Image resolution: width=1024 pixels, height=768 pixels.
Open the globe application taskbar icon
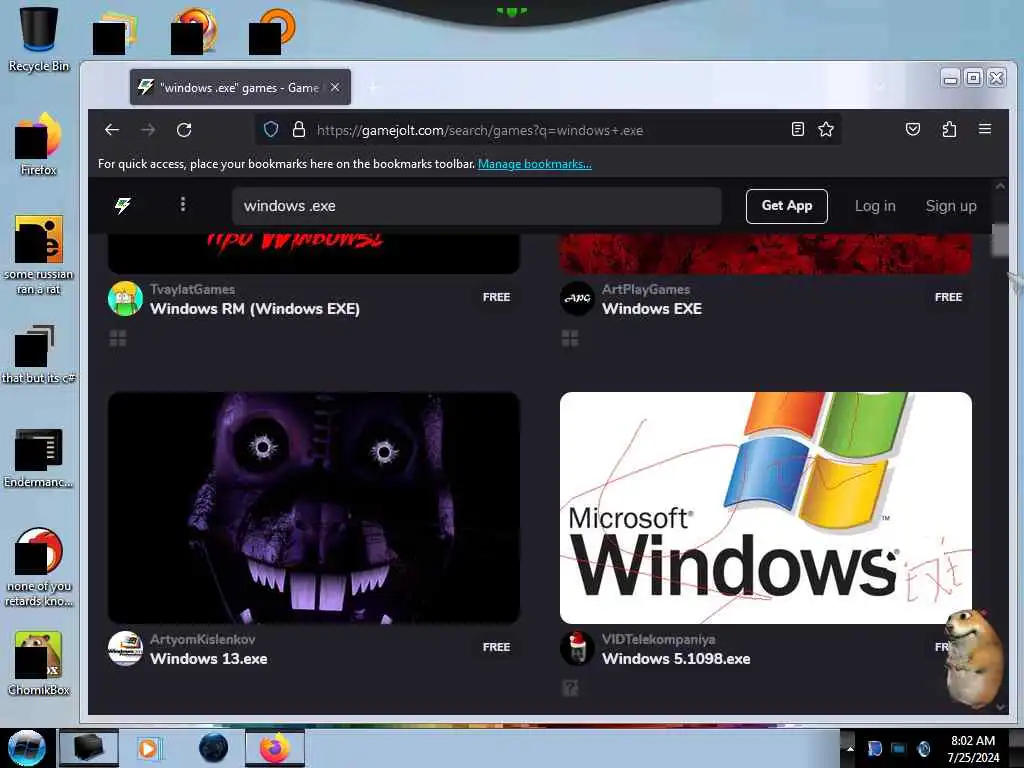(214, 748)
